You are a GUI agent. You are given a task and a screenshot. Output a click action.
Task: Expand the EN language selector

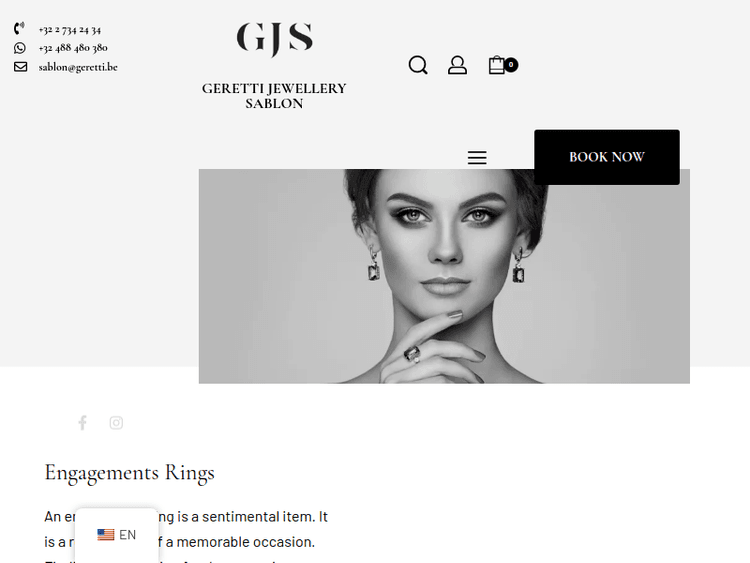116,535
